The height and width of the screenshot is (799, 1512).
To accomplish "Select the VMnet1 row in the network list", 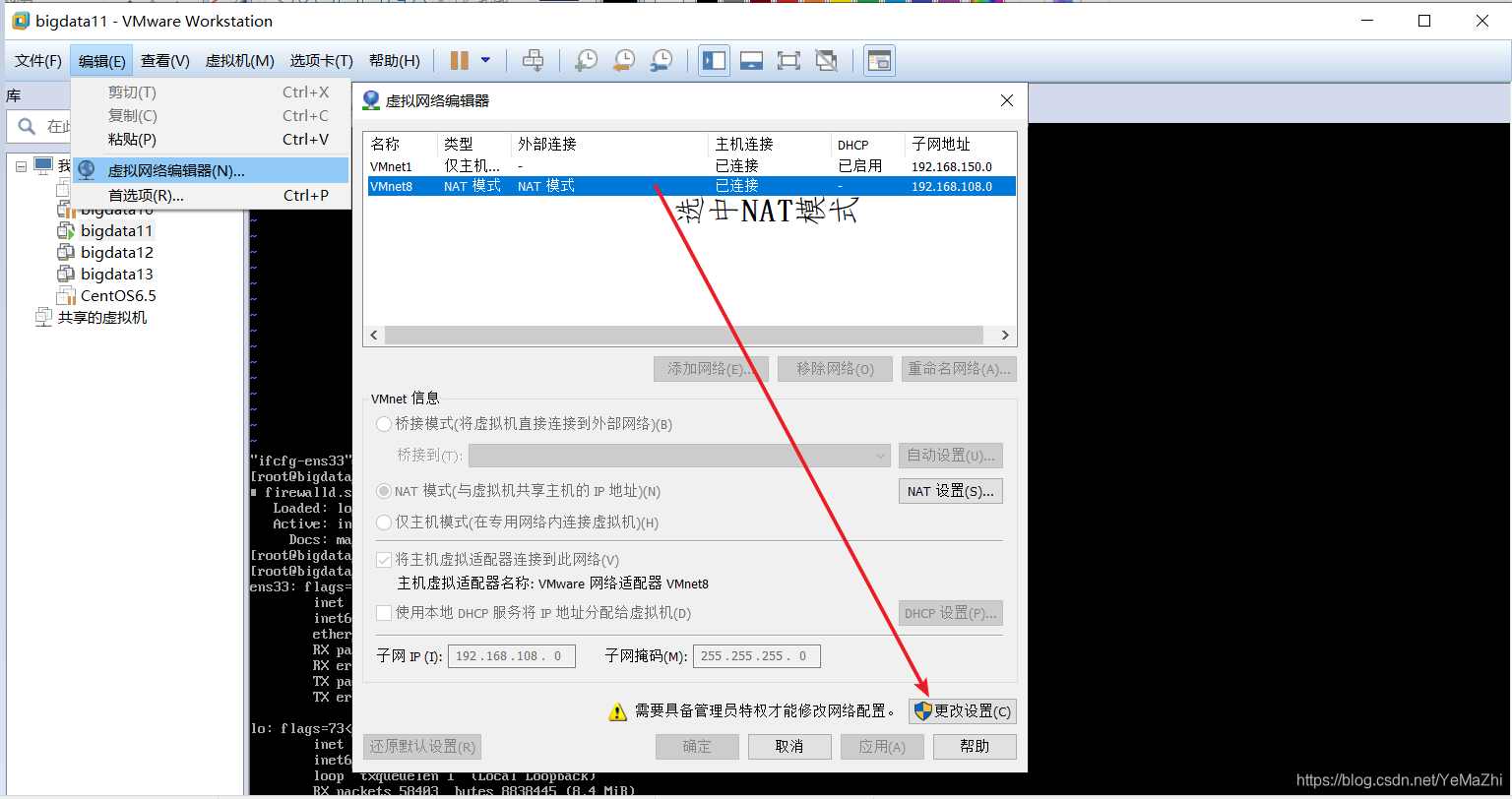I will coord(691,166).
